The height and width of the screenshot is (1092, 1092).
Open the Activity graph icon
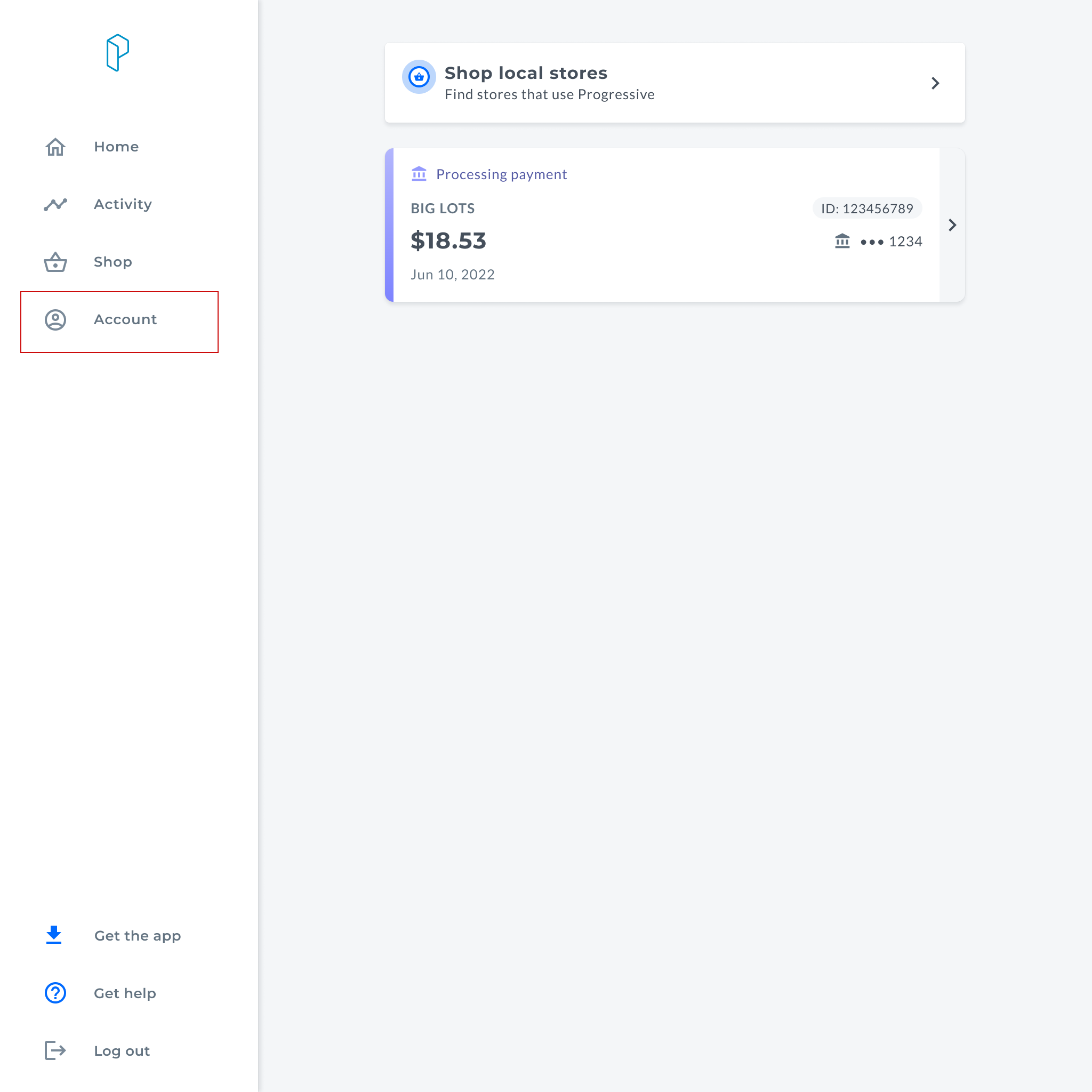[x=55, y=205]
